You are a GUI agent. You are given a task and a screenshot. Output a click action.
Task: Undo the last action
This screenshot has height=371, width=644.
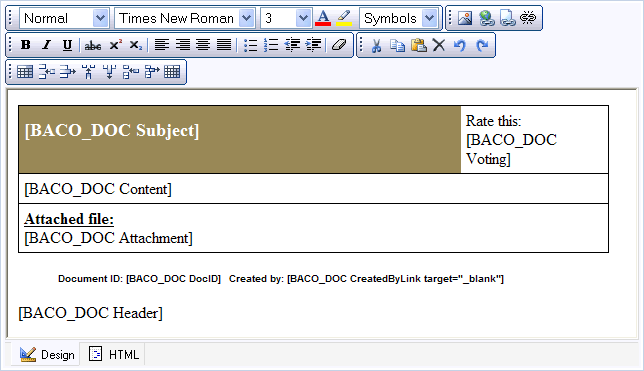click(460, 45)
